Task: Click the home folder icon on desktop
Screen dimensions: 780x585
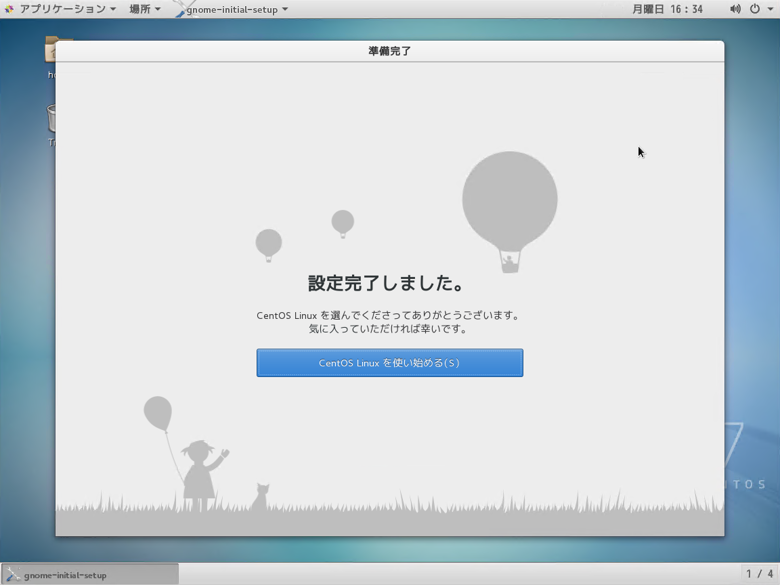Action: click(x=50, y=49)
